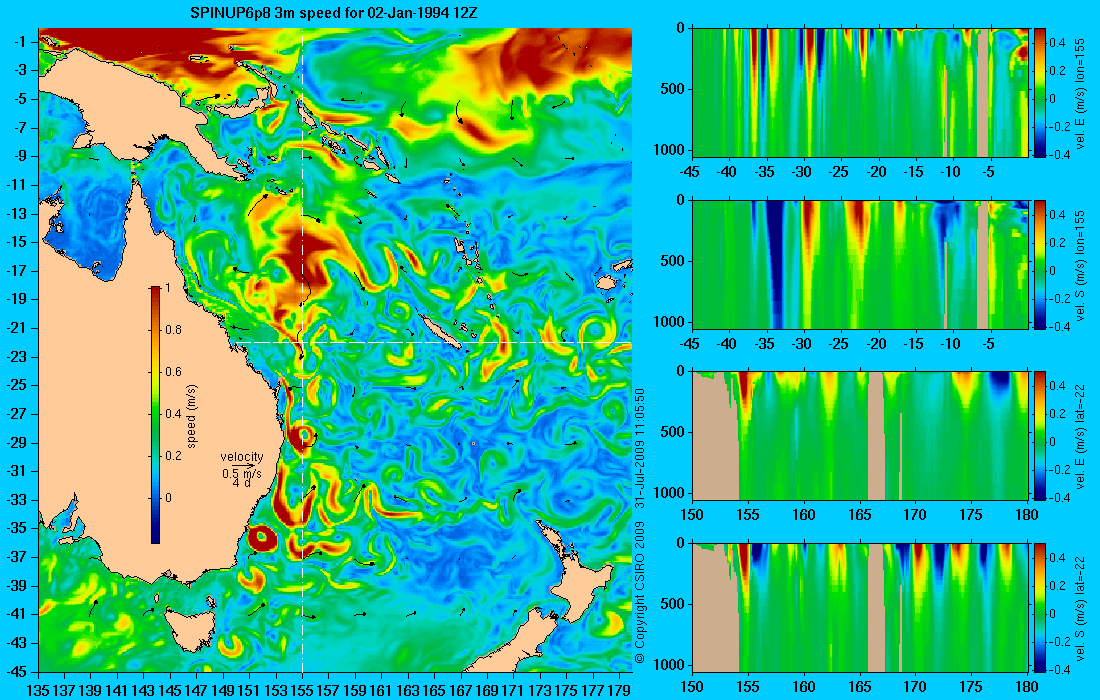1100x700 pixels.
Task: Click the vel. E lat=-22 section plot
Action: click(x=860, y=436)
